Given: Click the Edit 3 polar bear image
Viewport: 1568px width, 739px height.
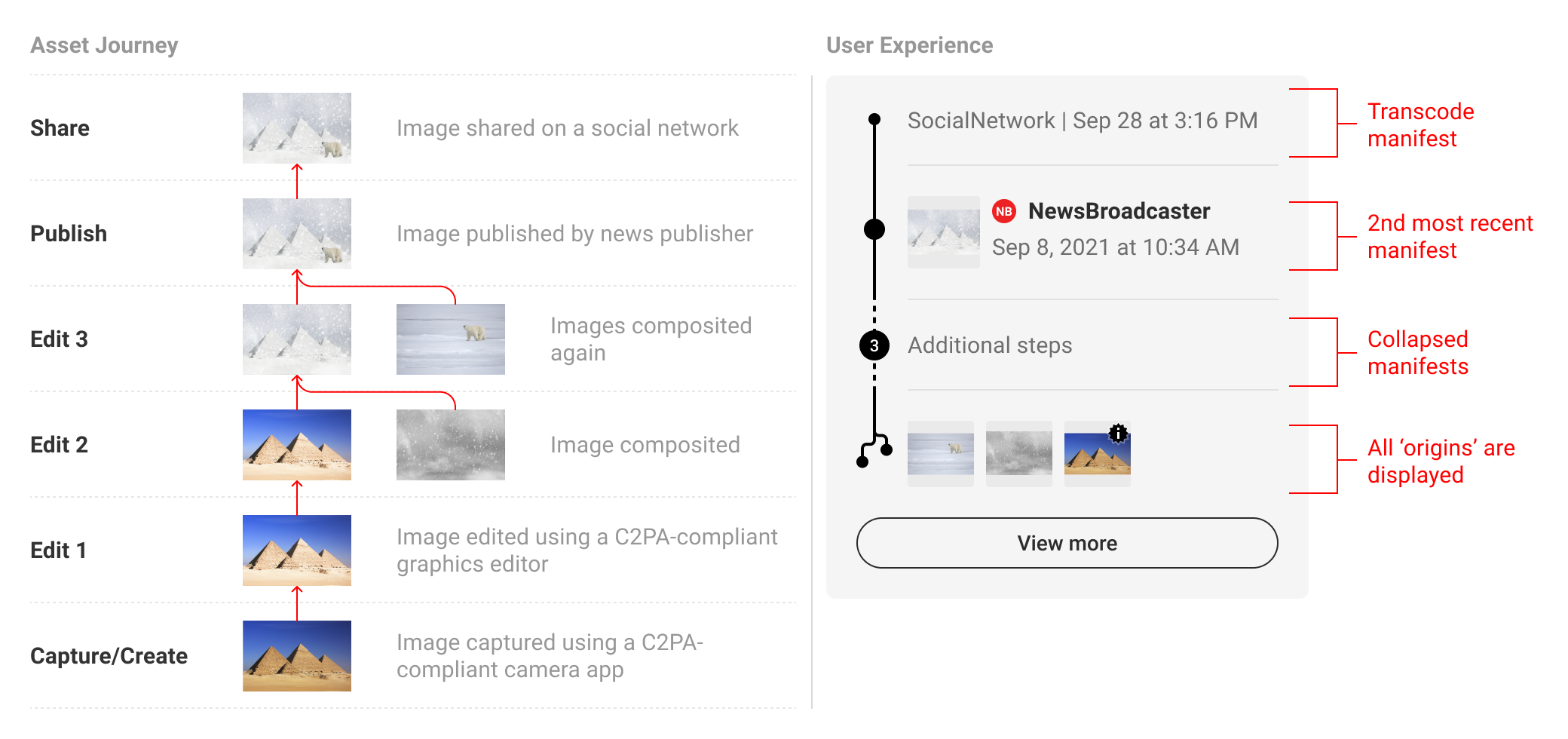Looking at the screenshot, I should pyautogui.click(x=451, y=339).
